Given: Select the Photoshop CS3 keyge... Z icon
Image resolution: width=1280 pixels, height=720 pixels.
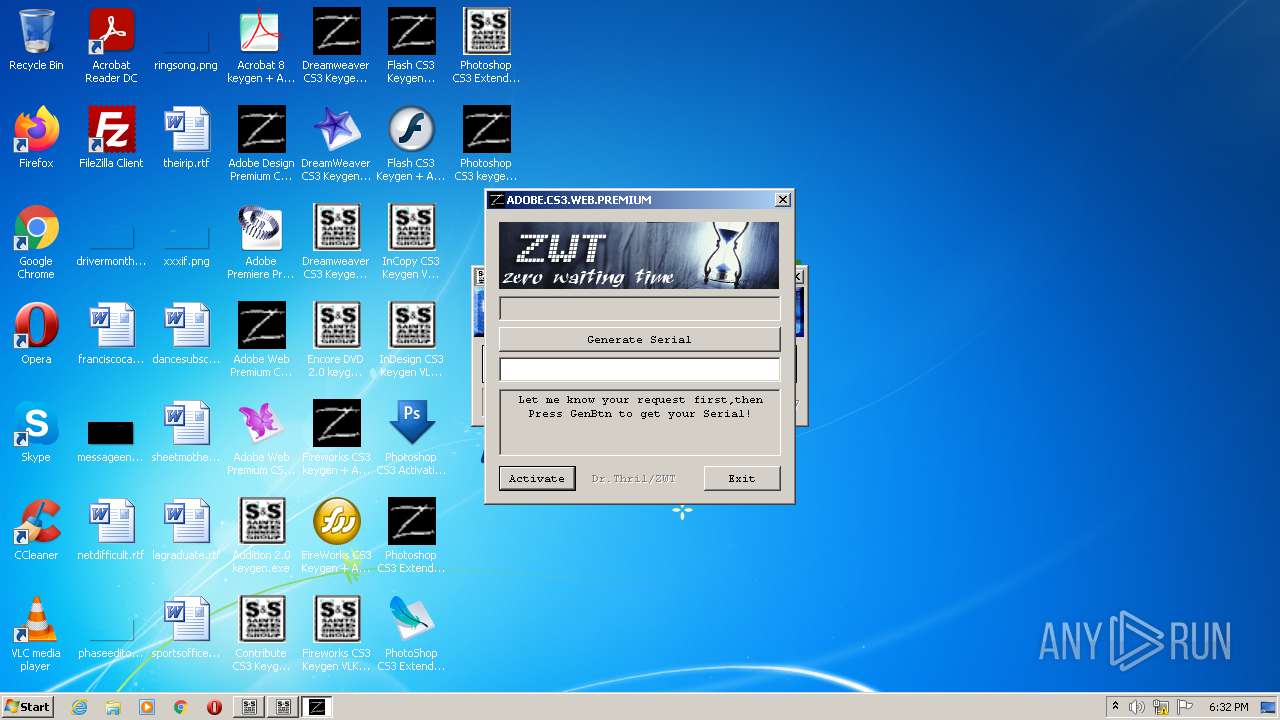Looking at the screenshot, I should tap(486, 144).
